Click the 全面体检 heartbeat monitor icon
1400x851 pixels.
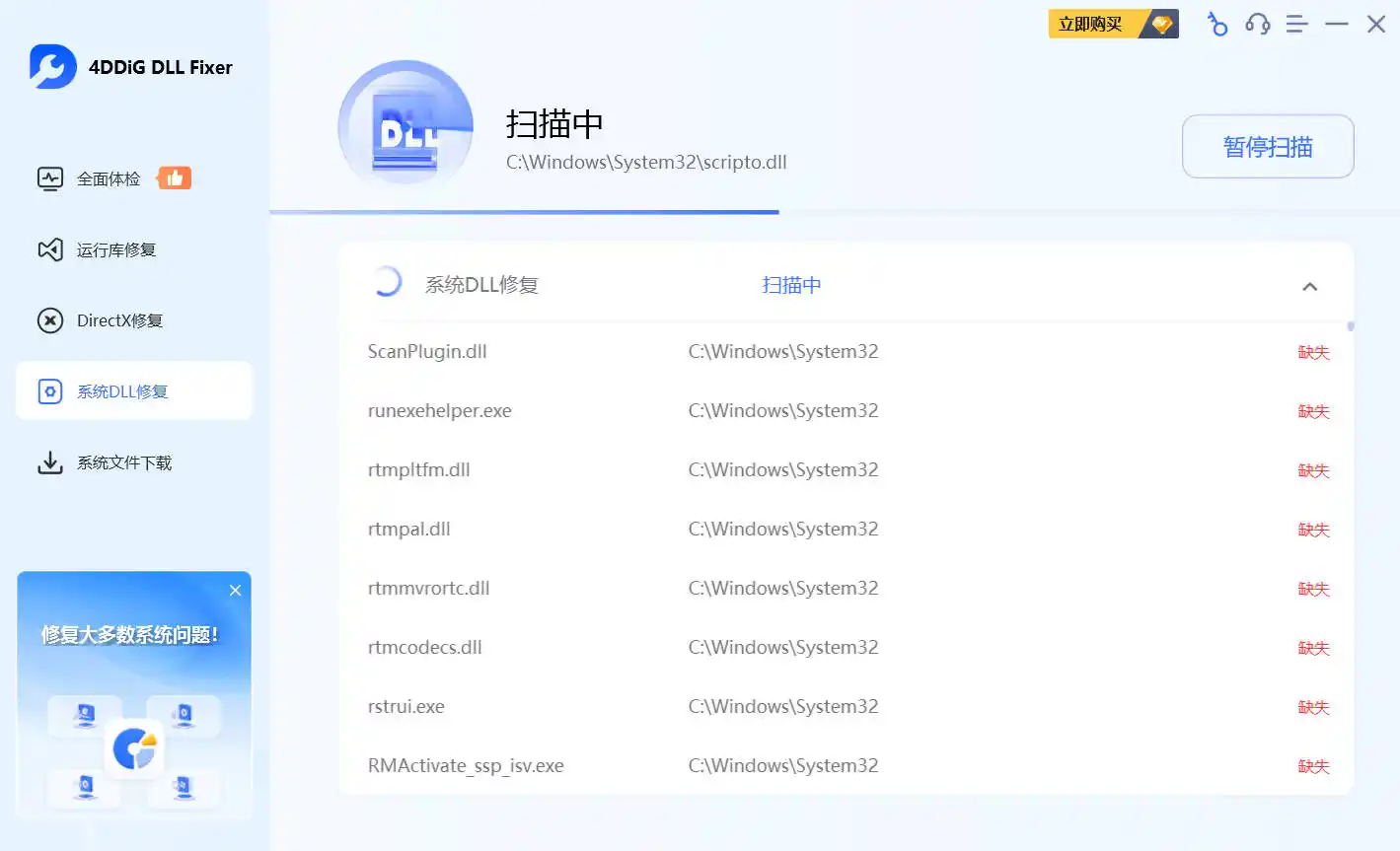tap(50, 178)
